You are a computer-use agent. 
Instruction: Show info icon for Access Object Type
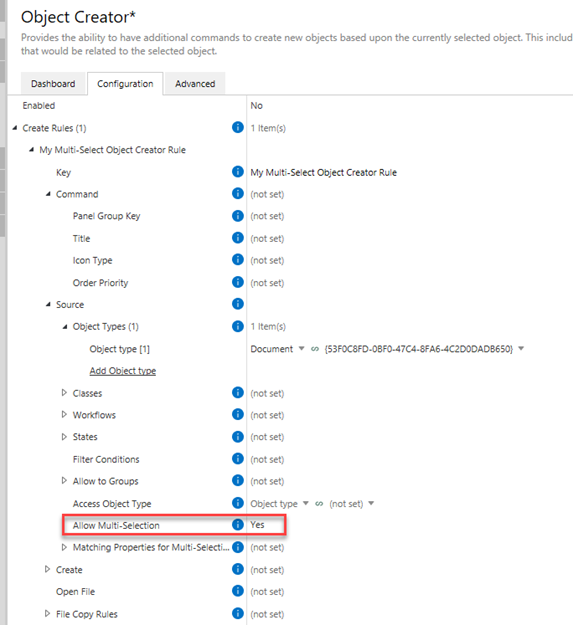click(x=237, y=503)
